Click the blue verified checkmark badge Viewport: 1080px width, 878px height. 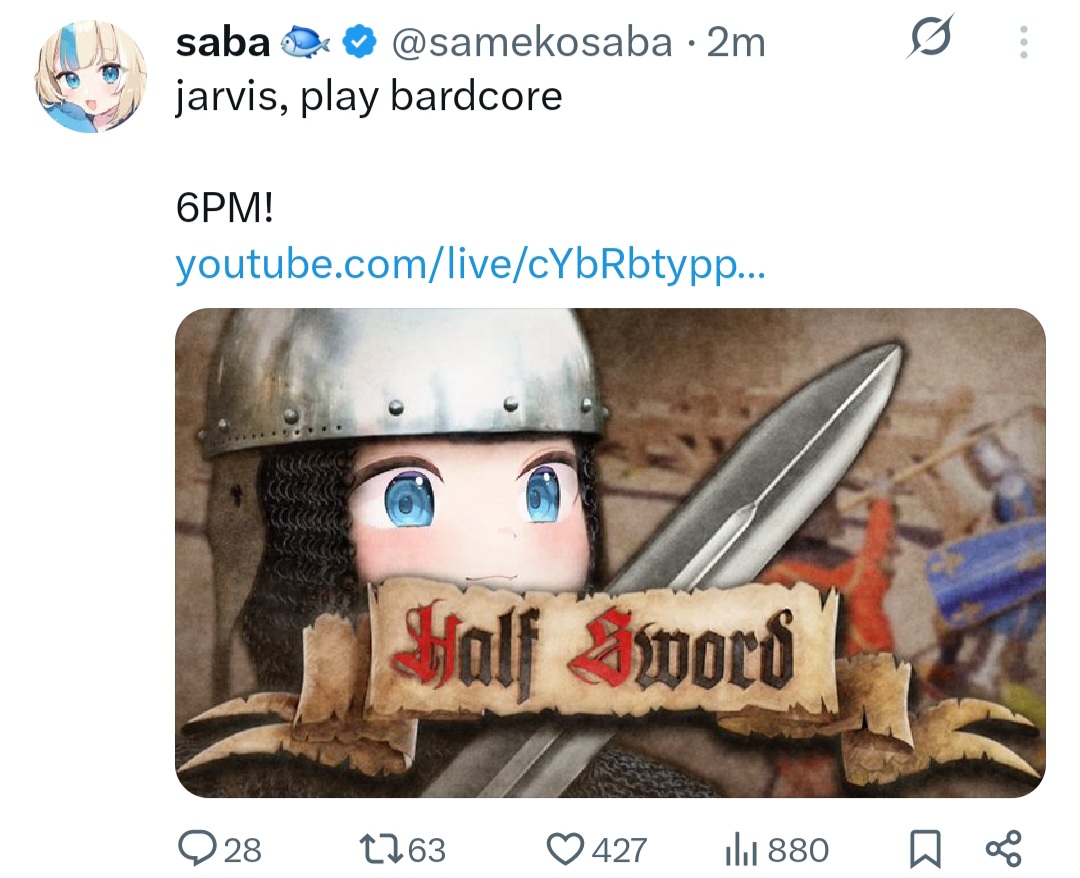pos(360,42)
